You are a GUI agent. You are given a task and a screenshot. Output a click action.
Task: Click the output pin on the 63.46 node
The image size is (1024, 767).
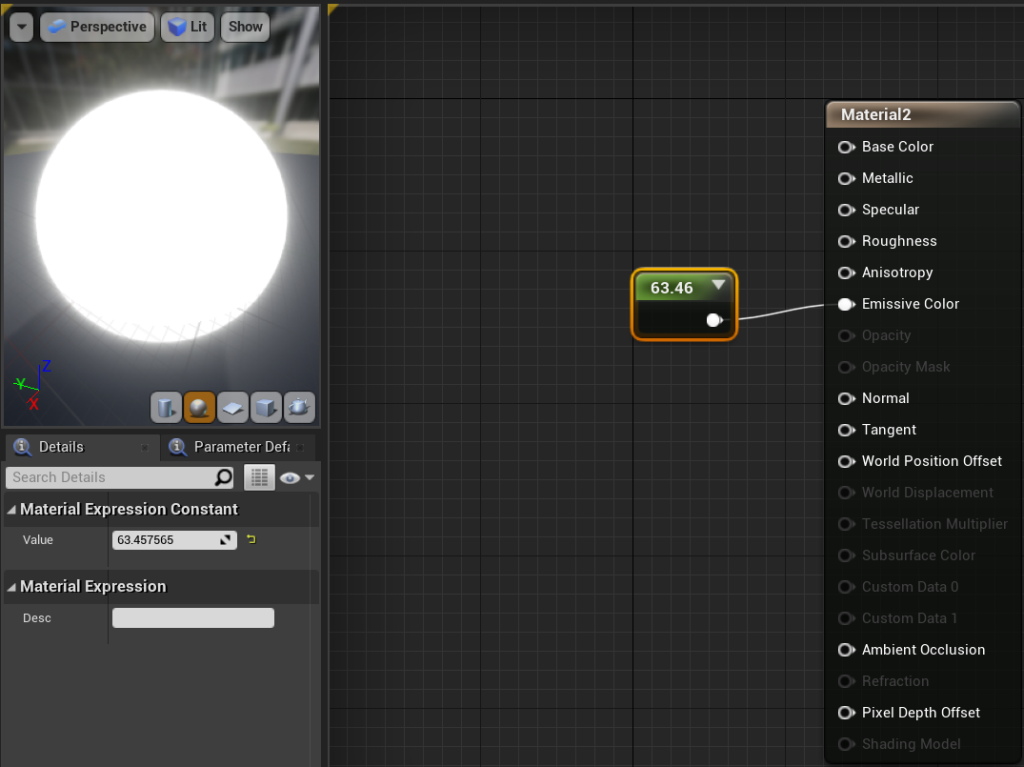tap(713, 320)
